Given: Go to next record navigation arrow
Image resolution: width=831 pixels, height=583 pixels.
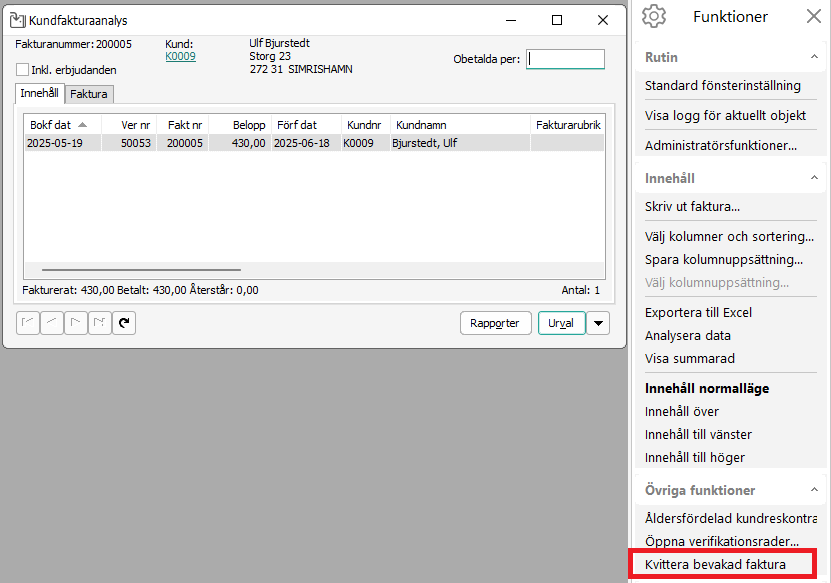Looking at the screenshot, I should (76, 323).
